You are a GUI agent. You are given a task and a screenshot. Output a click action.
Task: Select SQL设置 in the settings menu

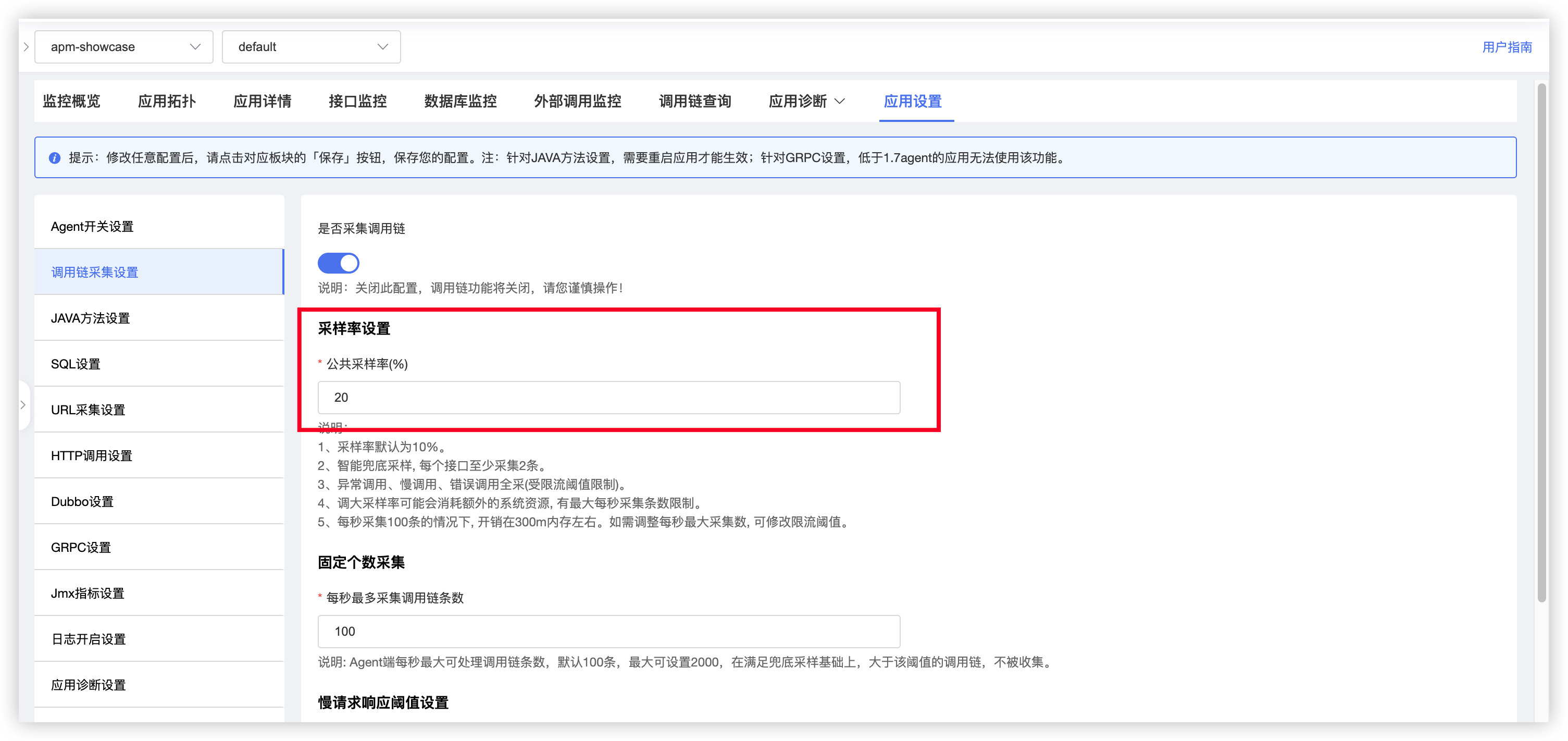pos(159,364)
